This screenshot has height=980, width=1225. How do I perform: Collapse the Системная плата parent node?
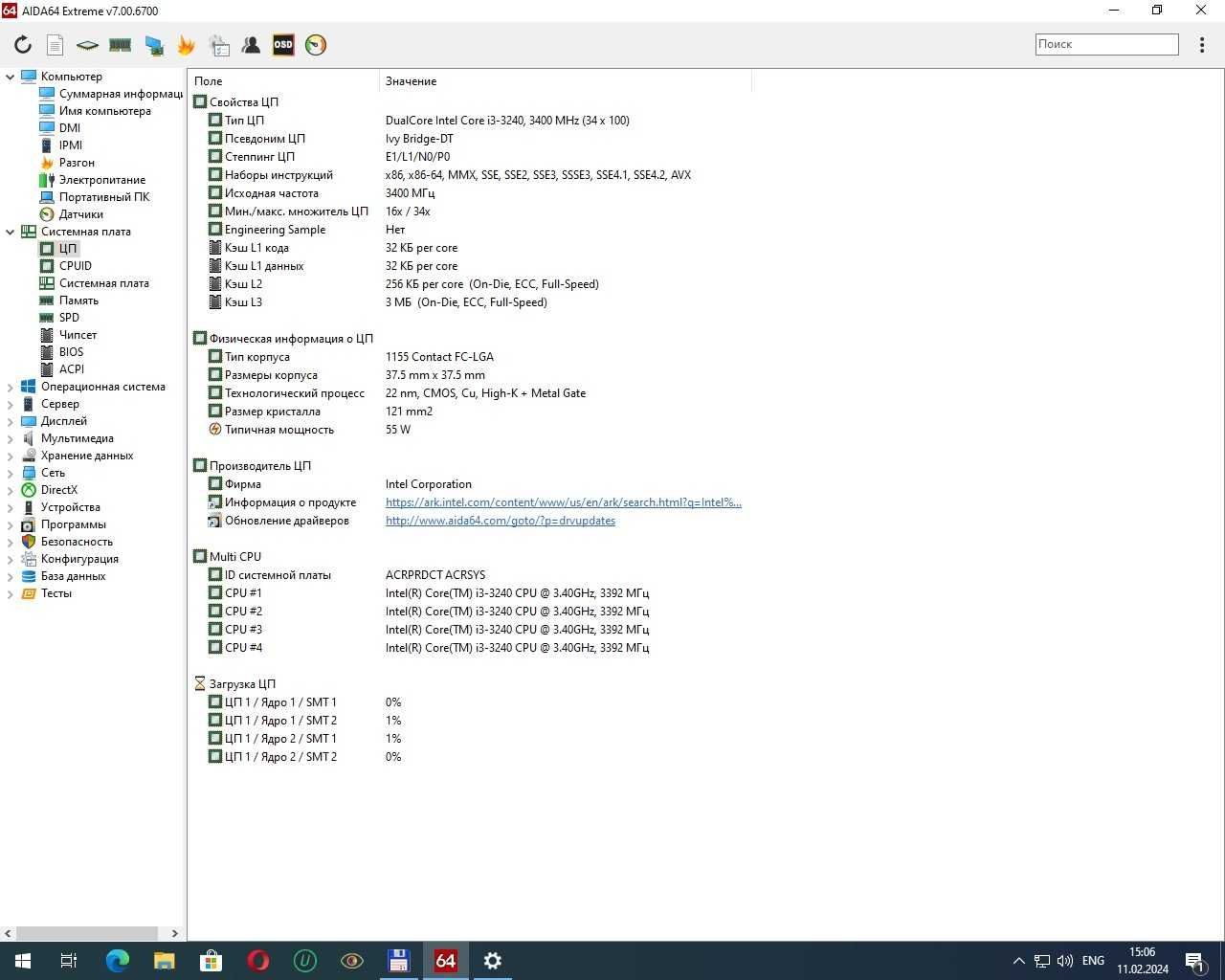(x=10, y=232)
